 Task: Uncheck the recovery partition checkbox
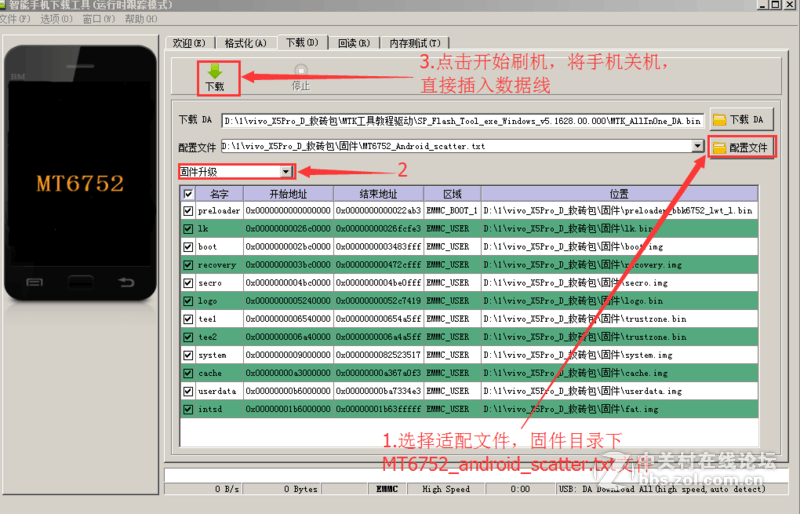point(188,265)
